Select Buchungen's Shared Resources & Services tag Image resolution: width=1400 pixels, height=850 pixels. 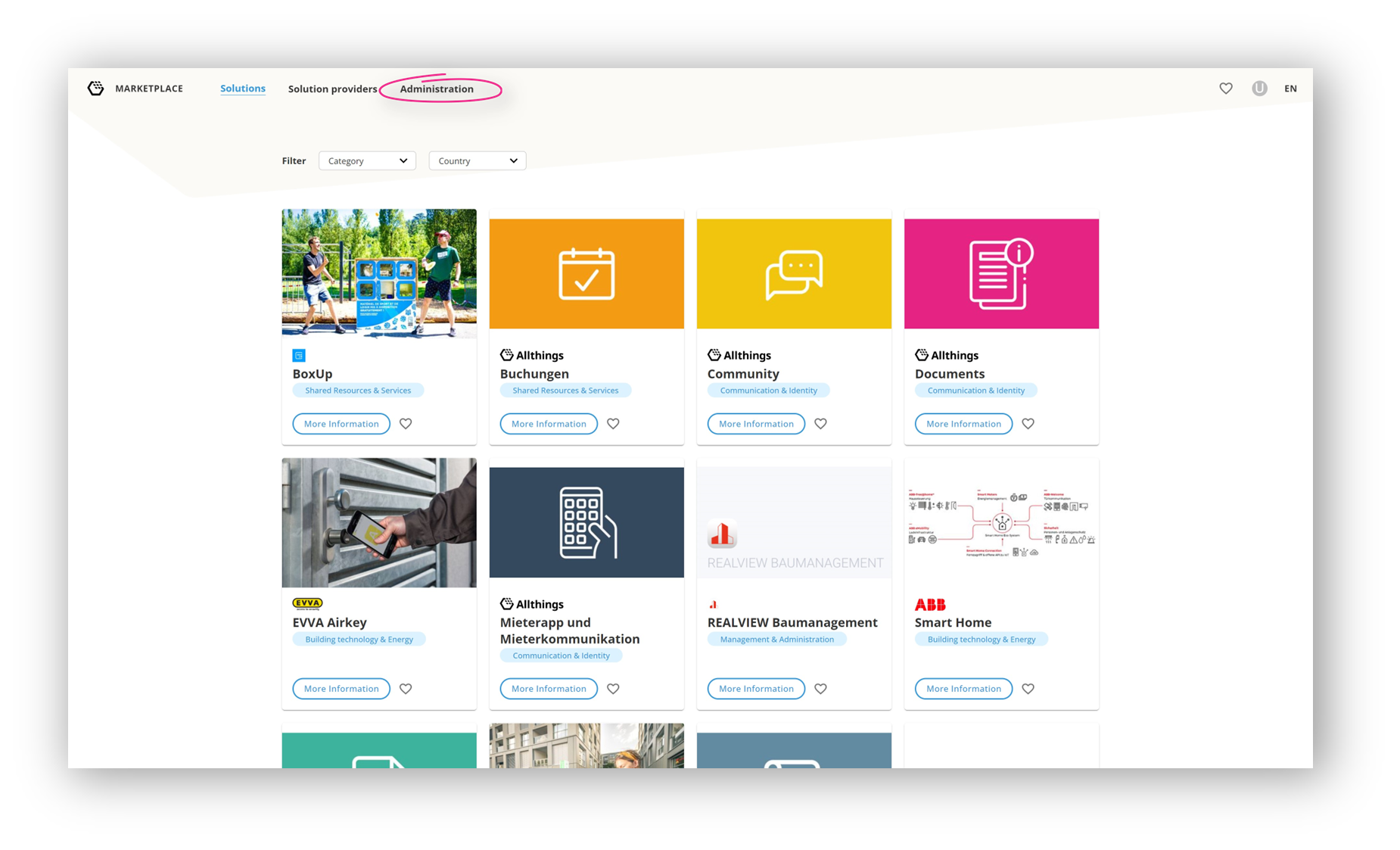pos(565,391)
